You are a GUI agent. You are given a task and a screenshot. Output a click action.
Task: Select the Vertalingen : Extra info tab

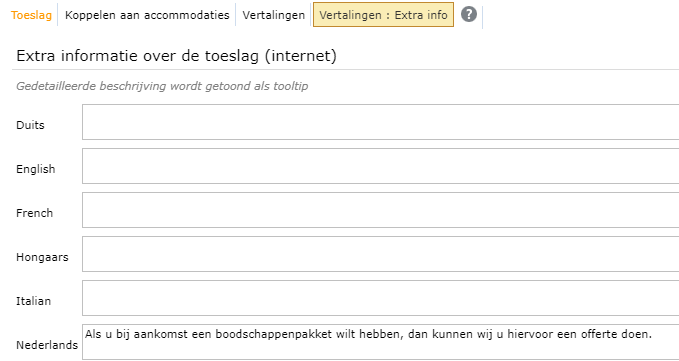pyautogui.click(x=383, y=15)
